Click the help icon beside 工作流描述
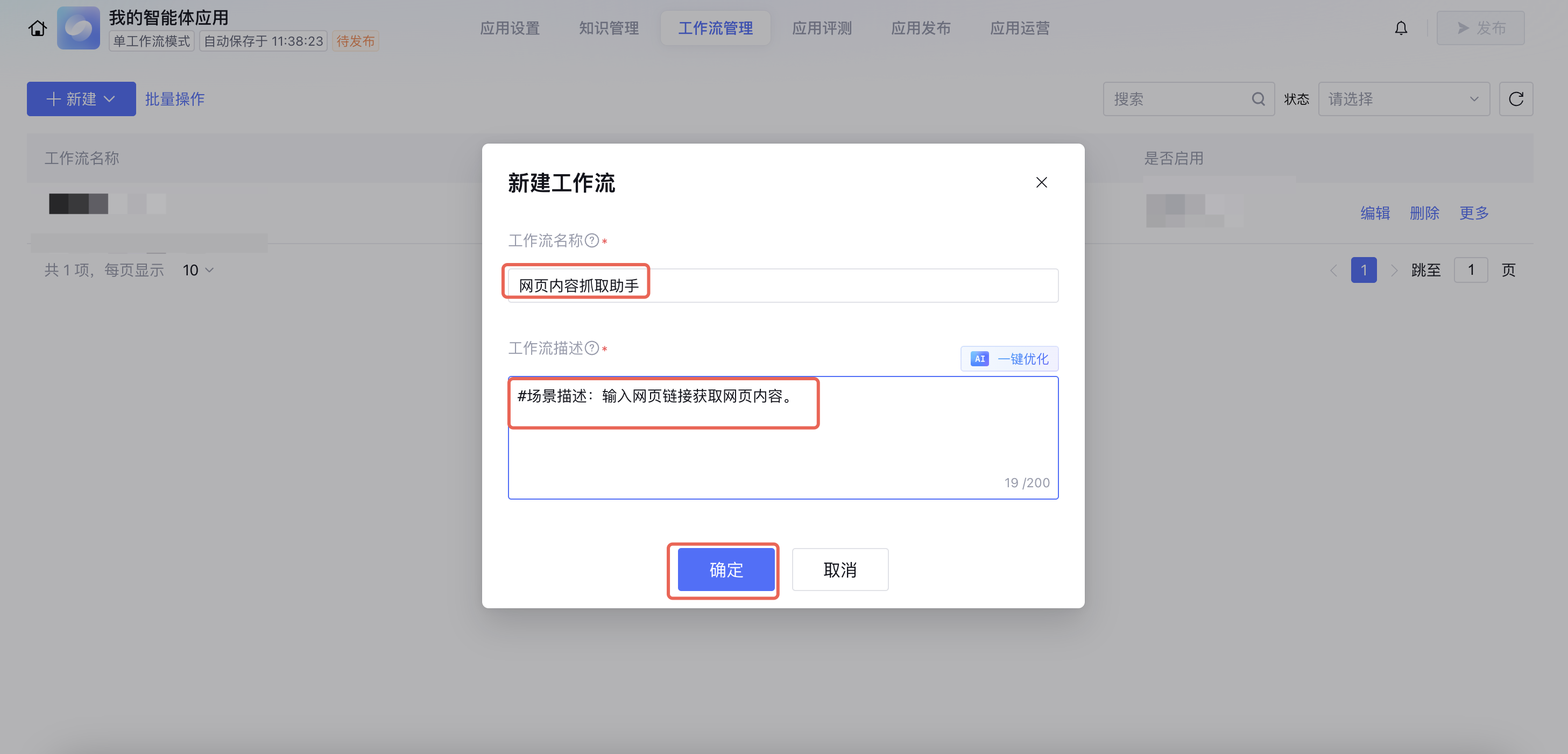 tap(592, 347)
